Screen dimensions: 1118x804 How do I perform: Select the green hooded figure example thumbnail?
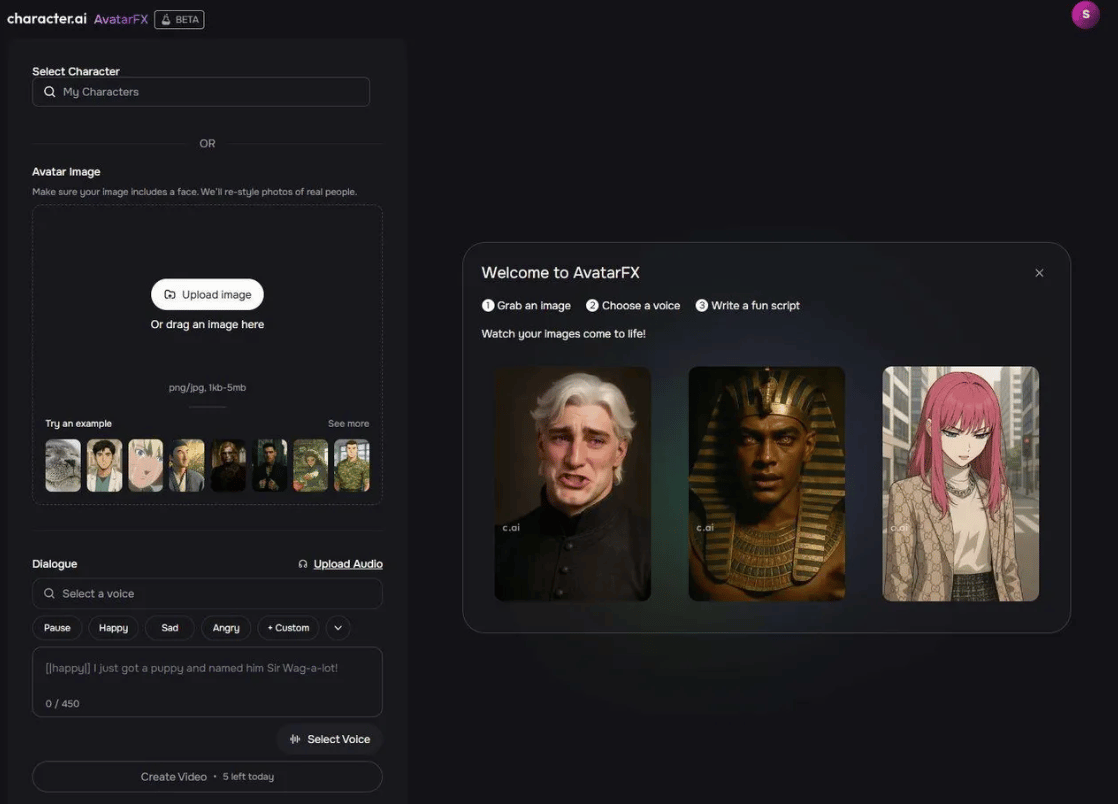tap(311, 465)
